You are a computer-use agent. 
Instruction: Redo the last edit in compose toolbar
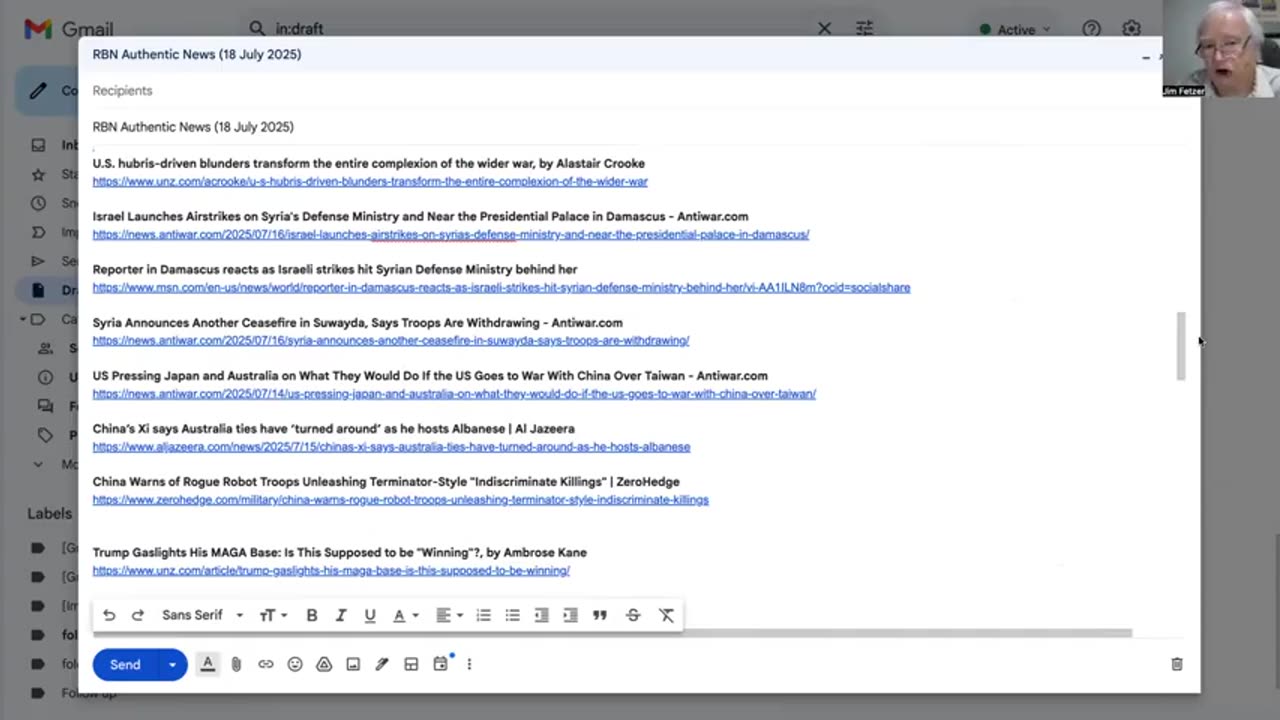point(138,615)
